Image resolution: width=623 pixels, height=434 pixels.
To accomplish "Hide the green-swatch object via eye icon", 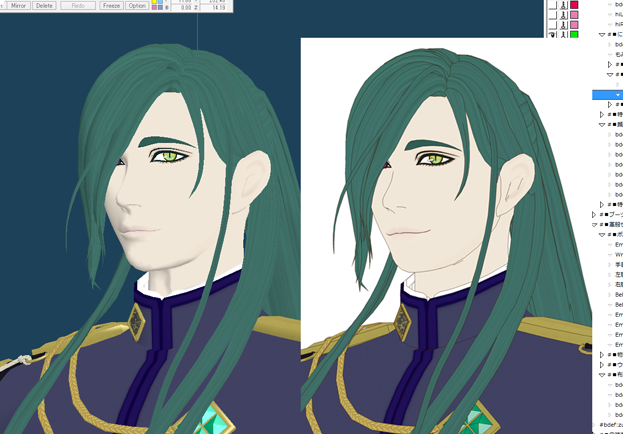I will coord(553,35).
